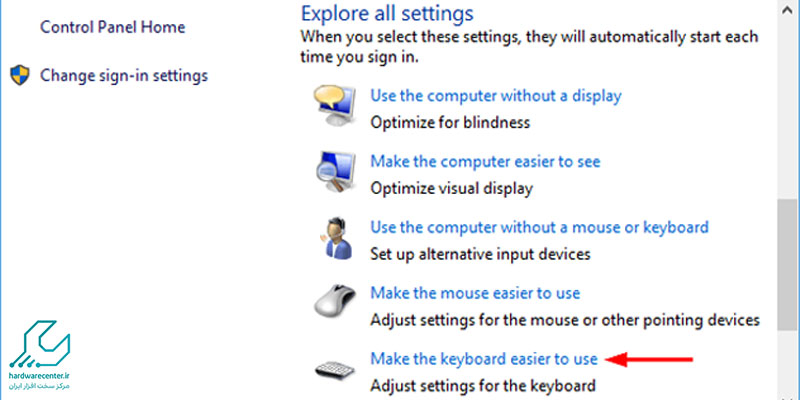Click the person with headset icon
Screen dimensions: 800x400
[x=336, y=239]
